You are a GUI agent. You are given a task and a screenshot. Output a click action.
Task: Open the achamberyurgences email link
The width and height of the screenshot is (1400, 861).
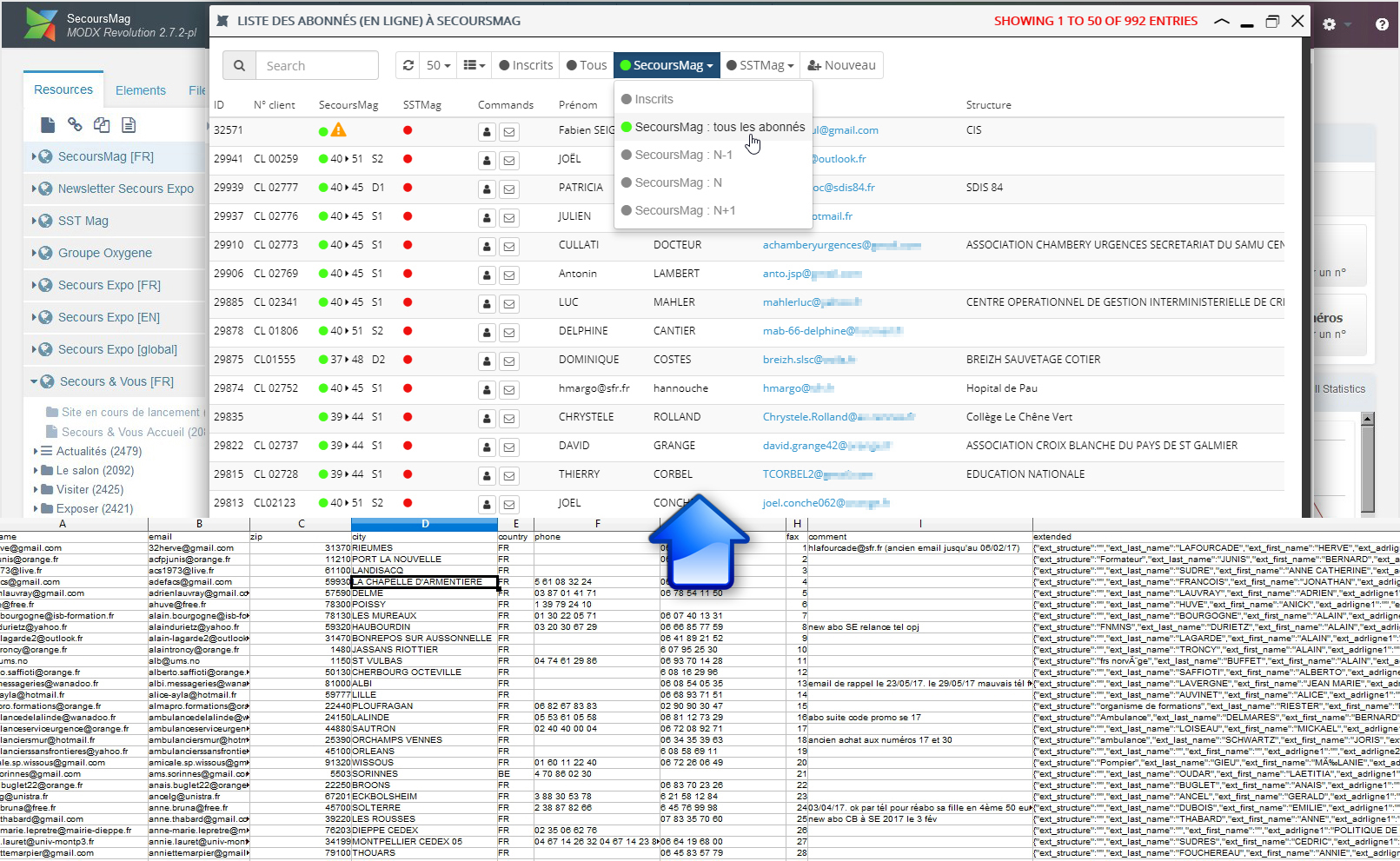pos(841,245)
